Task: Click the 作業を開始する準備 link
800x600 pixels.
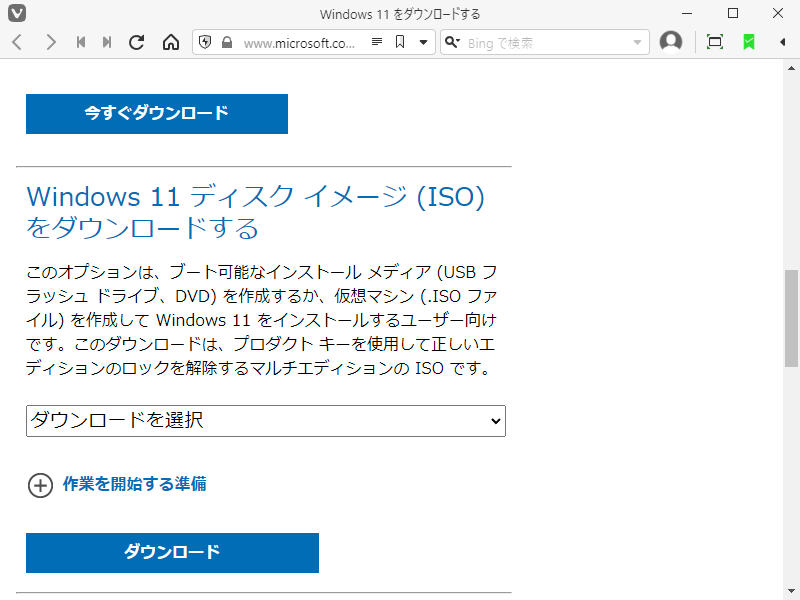Action: click(x=135, y=484)
